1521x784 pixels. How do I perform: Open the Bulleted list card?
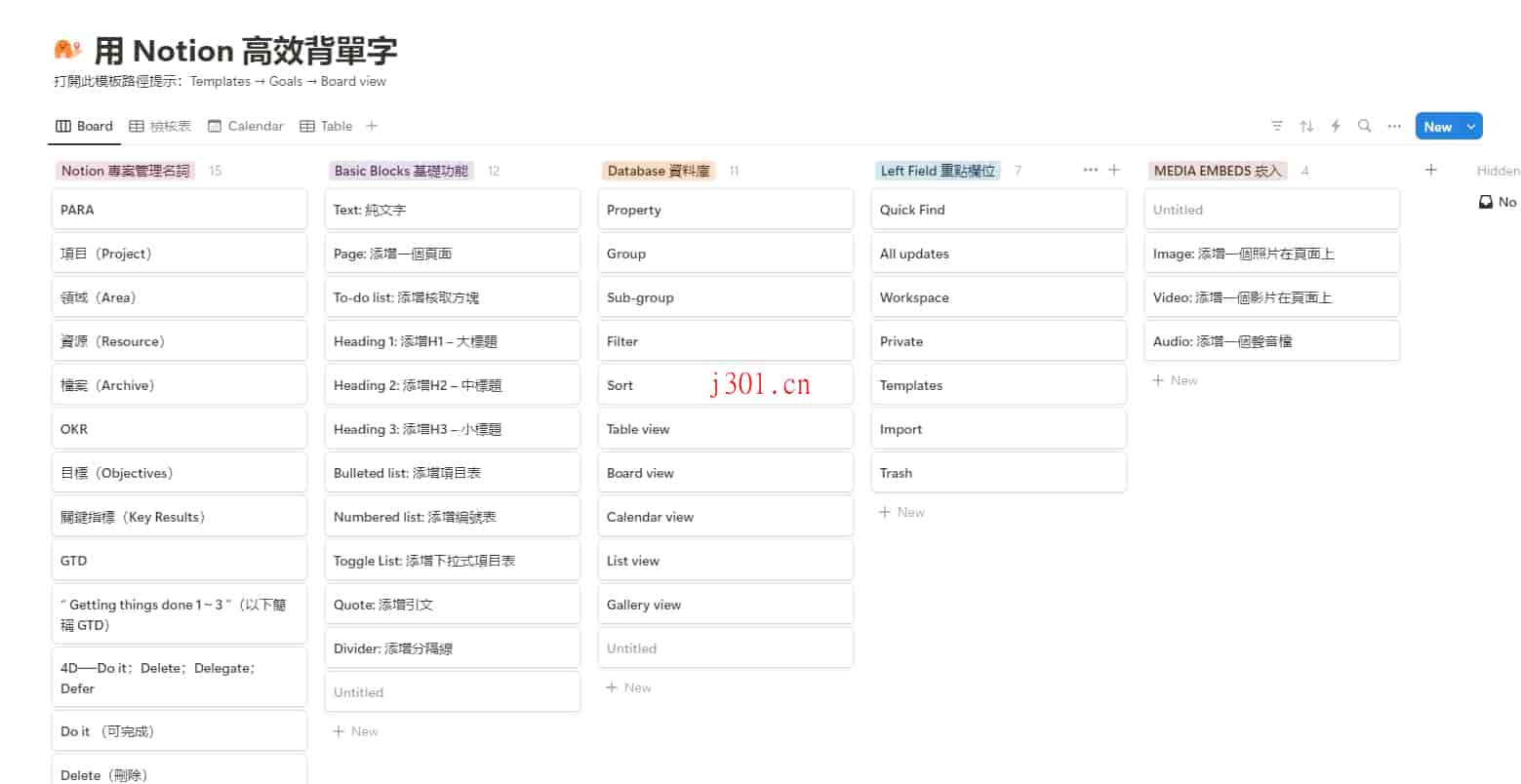(x=453, y=473)
